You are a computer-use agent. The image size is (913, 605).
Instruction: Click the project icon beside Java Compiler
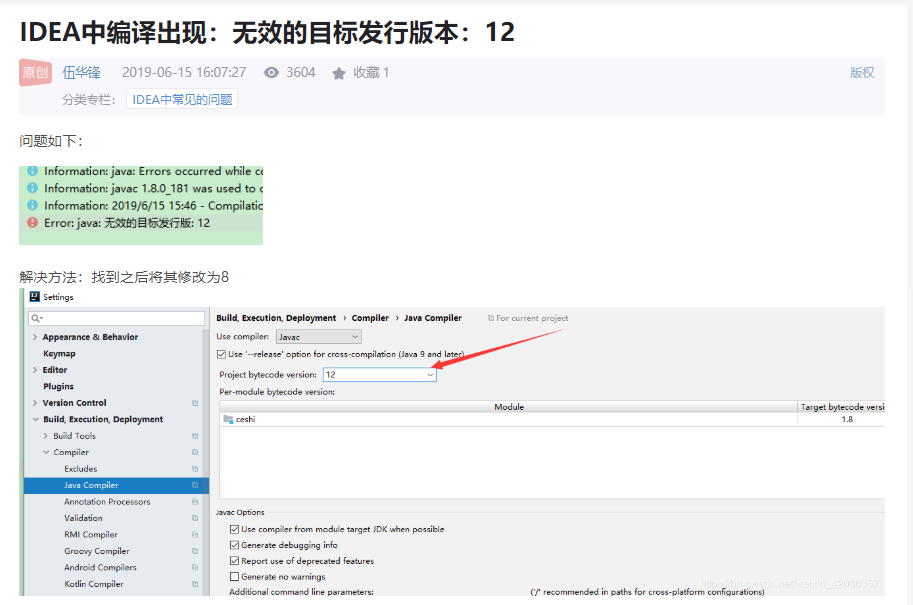click(195, 485)
